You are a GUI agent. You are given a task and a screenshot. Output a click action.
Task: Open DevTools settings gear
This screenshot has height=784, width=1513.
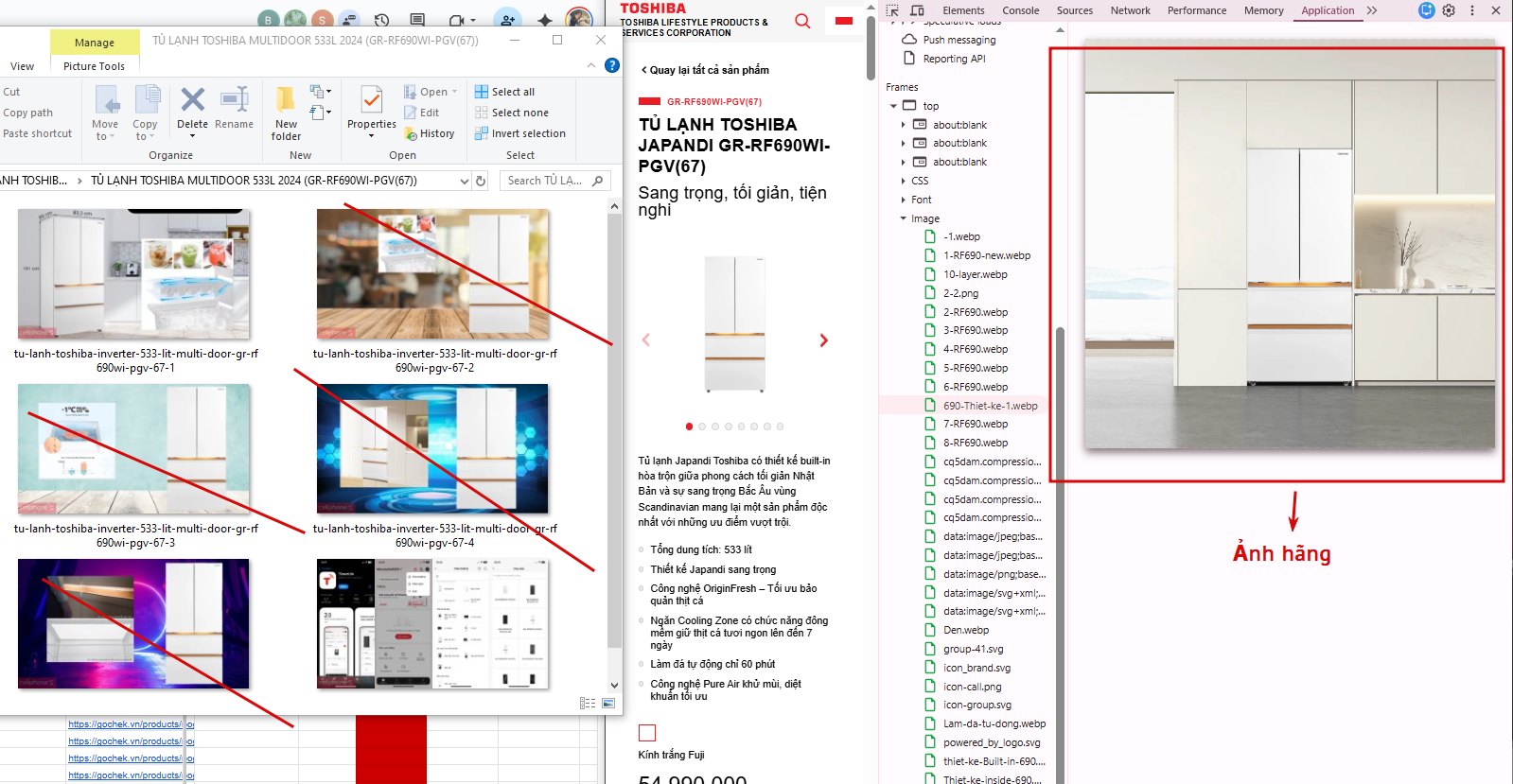click(1449, 10)
